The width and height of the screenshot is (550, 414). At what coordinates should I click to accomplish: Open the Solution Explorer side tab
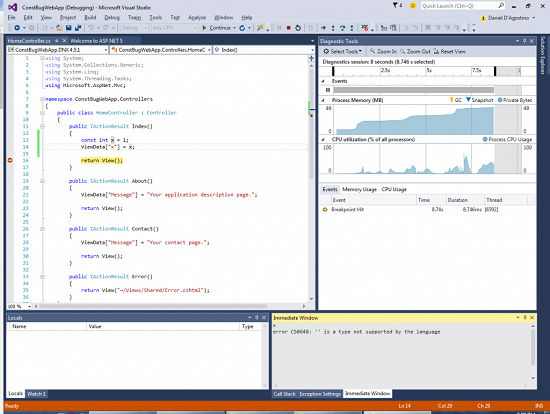pyautogui.click(x=543, y=55)
